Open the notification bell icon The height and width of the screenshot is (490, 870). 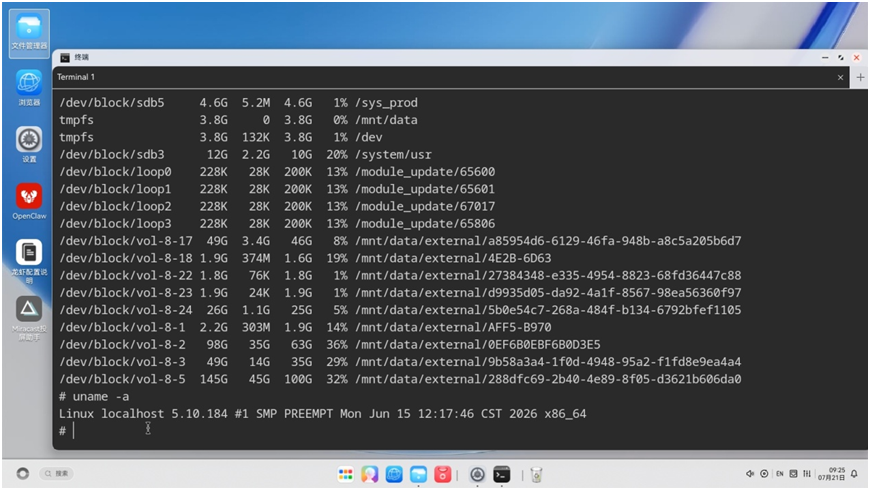coord(854,473)
